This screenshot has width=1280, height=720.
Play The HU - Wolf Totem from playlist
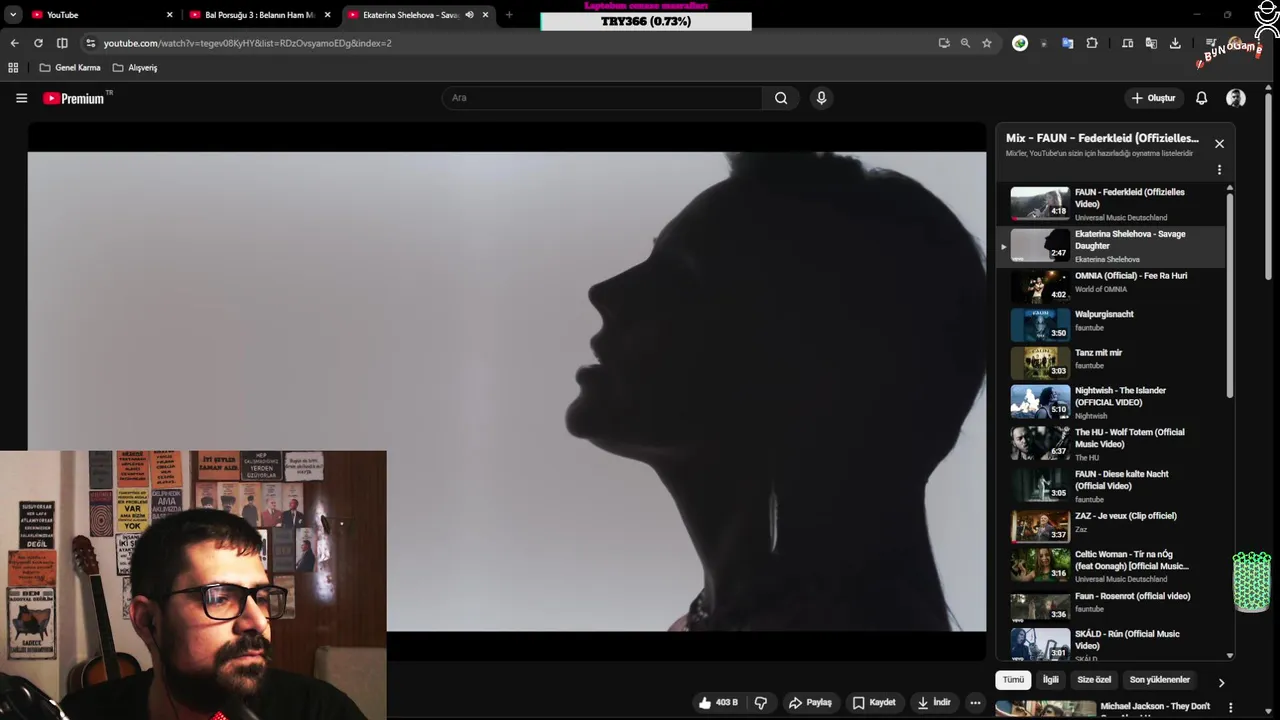[1110, 444]
